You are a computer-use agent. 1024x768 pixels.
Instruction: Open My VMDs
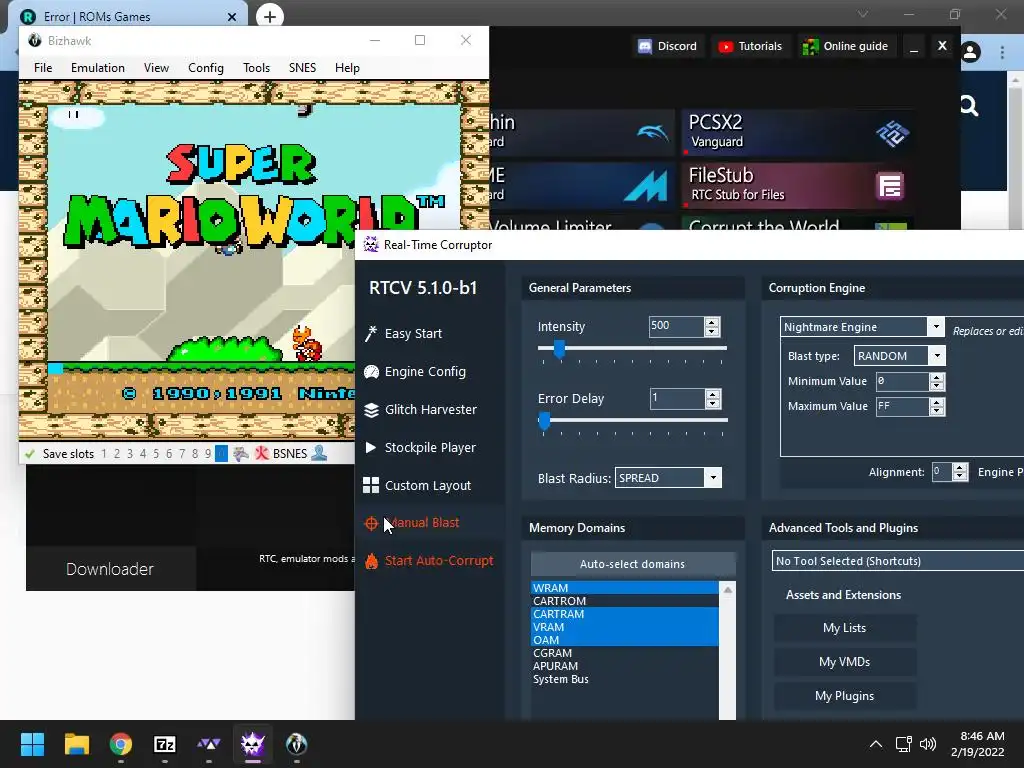(x=844, y=662)
